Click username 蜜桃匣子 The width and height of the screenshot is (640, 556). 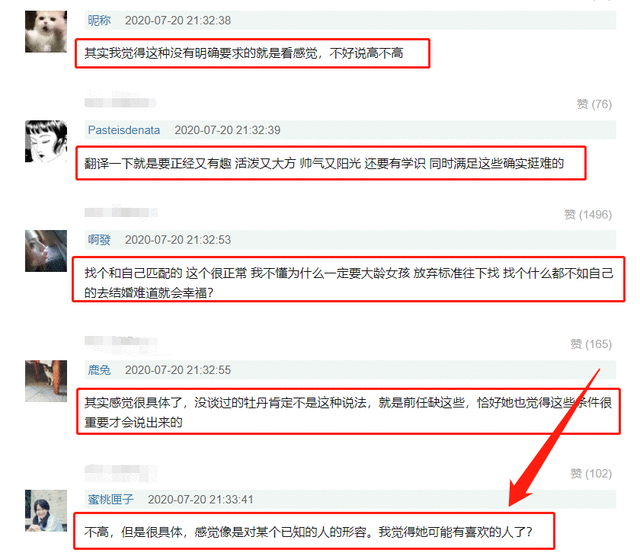(111, 499)
